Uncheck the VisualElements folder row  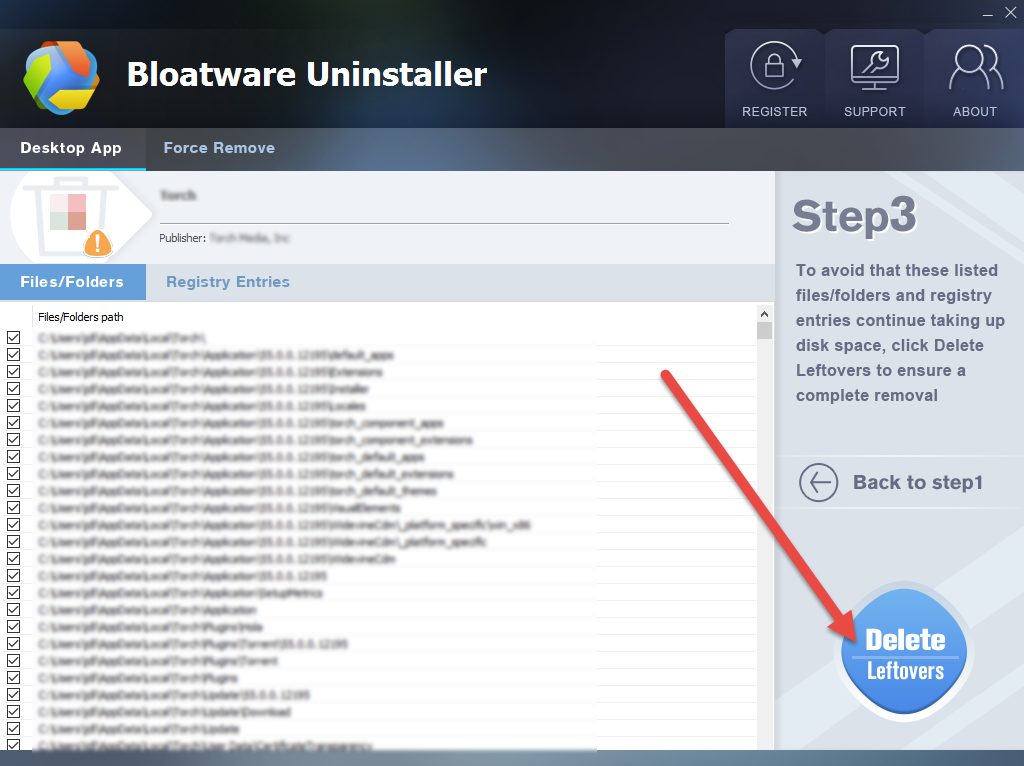coord(14,507)
